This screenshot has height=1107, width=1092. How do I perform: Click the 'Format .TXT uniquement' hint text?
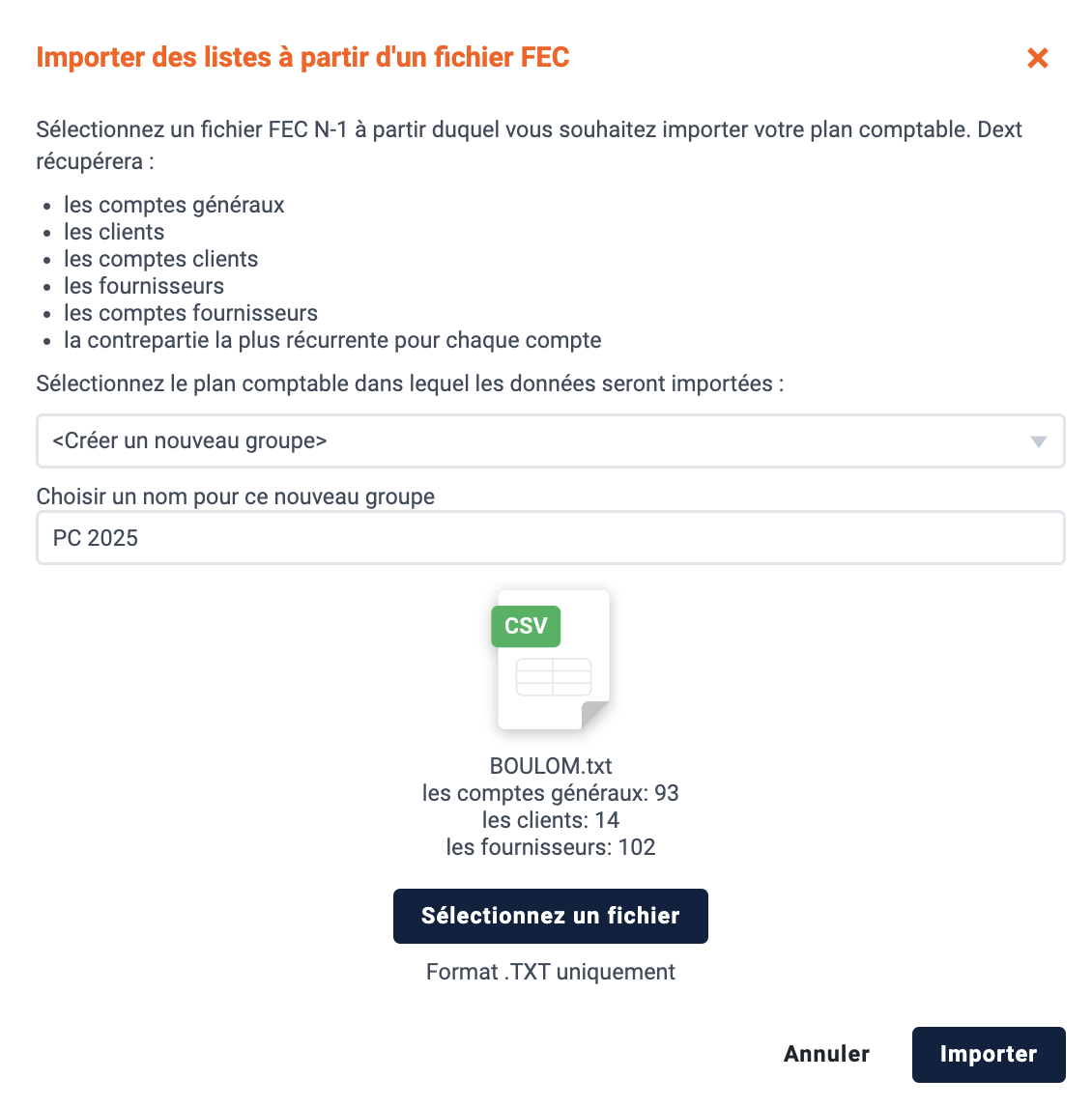pos(550,972)
